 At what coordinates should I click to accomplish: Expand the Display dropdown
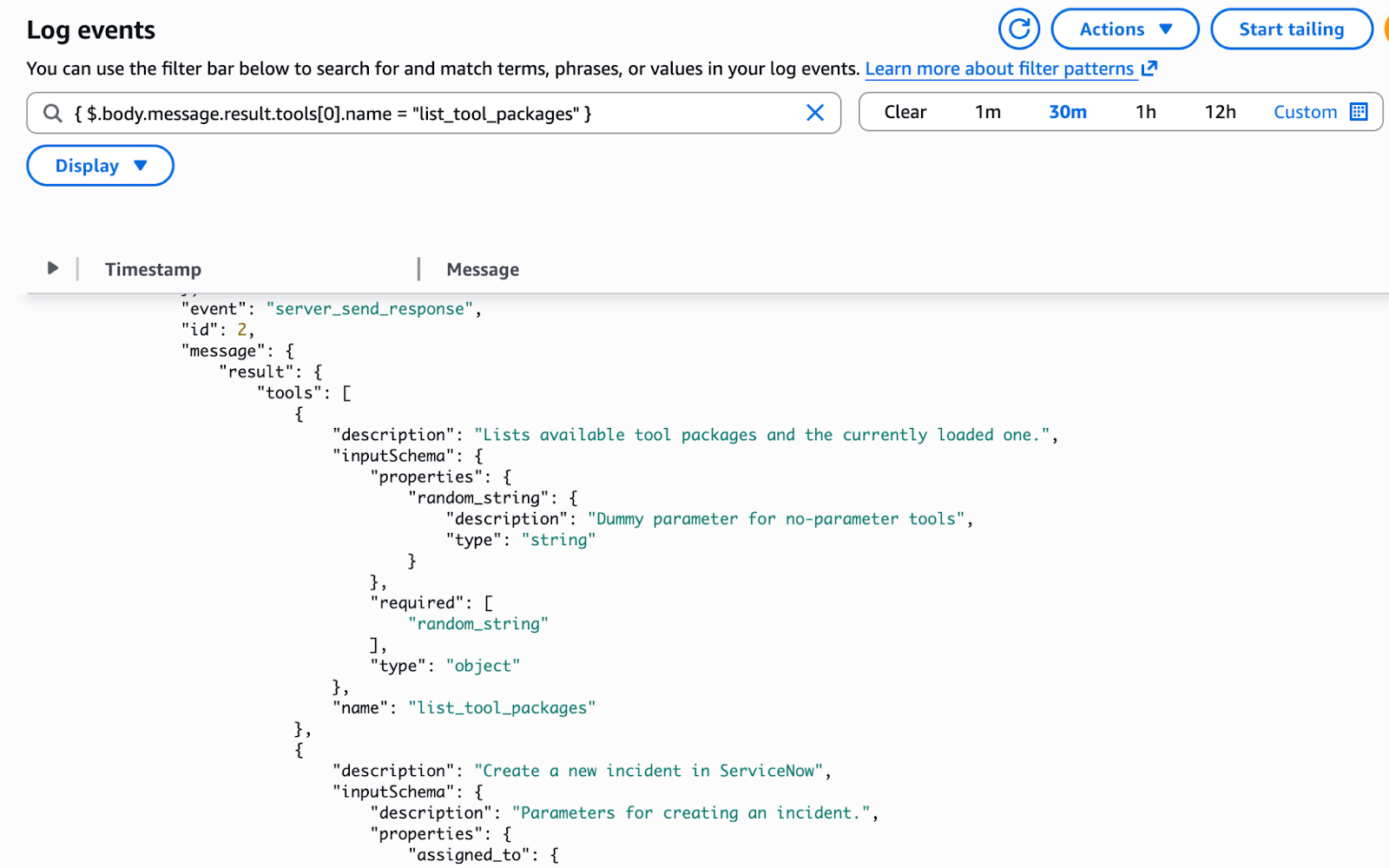(100, 166)
